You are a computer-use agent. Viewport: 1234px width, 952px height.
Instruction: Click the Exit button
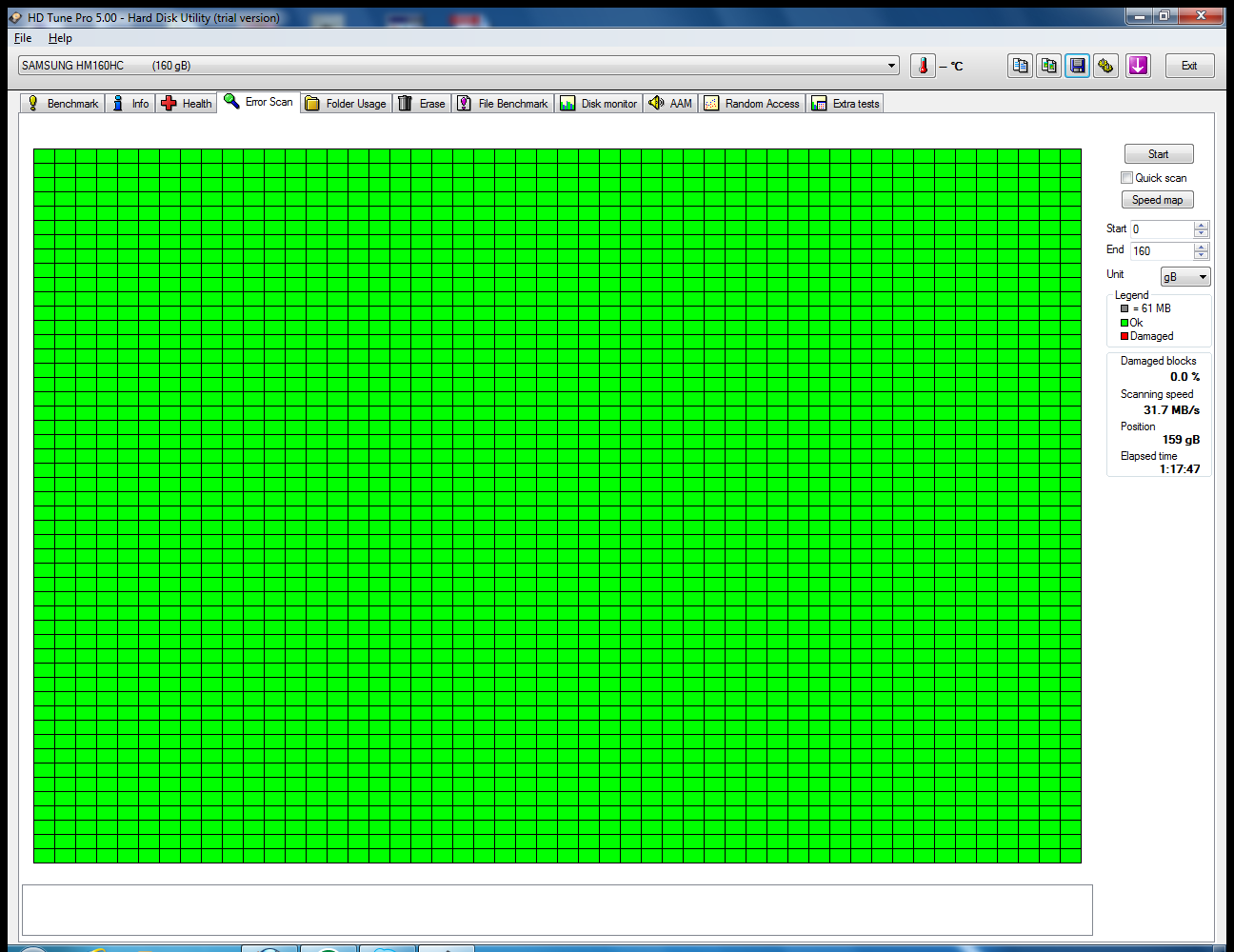coord(1190,66)
